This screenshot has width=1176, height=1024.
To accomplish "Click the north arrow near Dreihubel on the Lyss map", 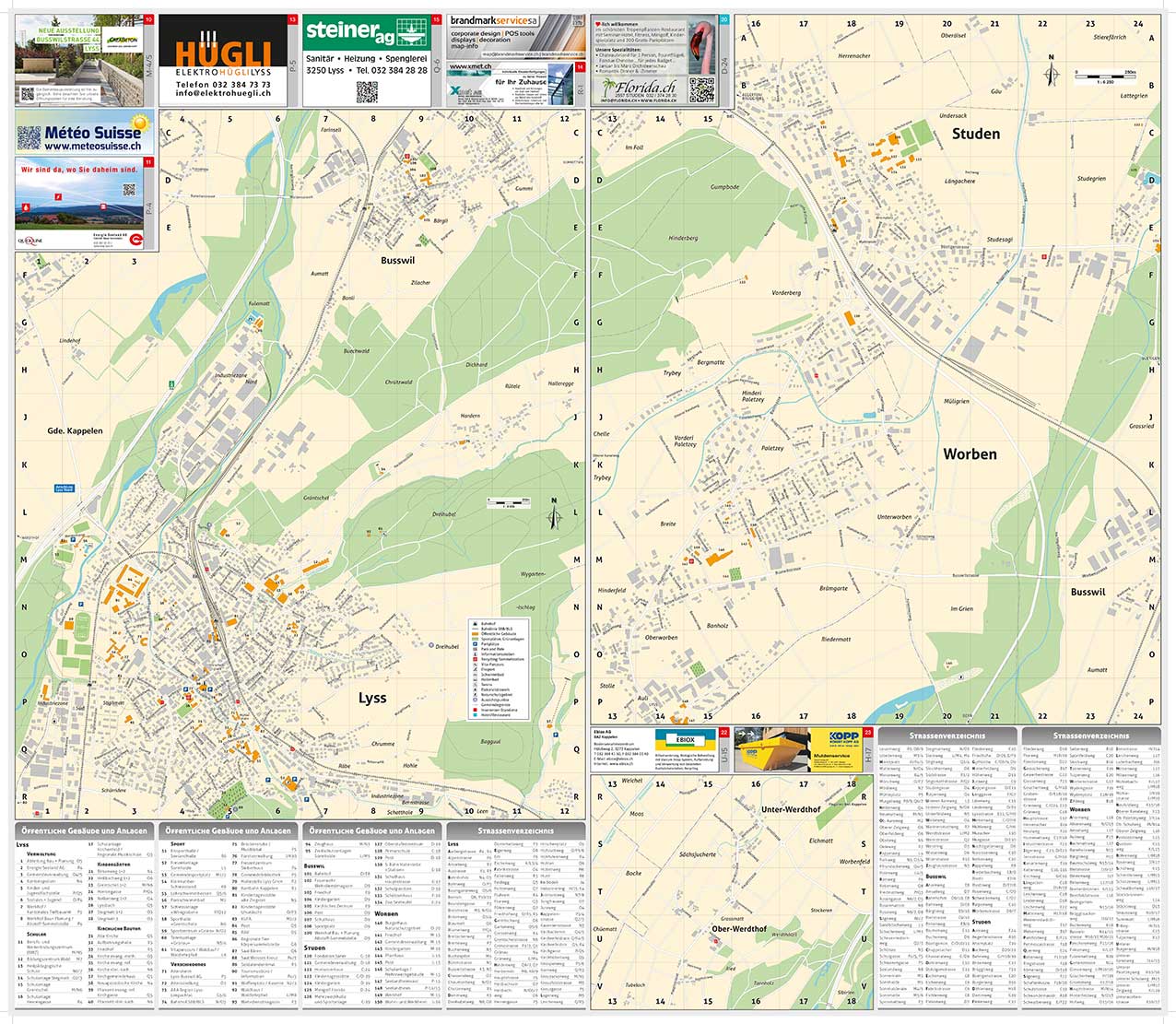I will click(554, 514).
